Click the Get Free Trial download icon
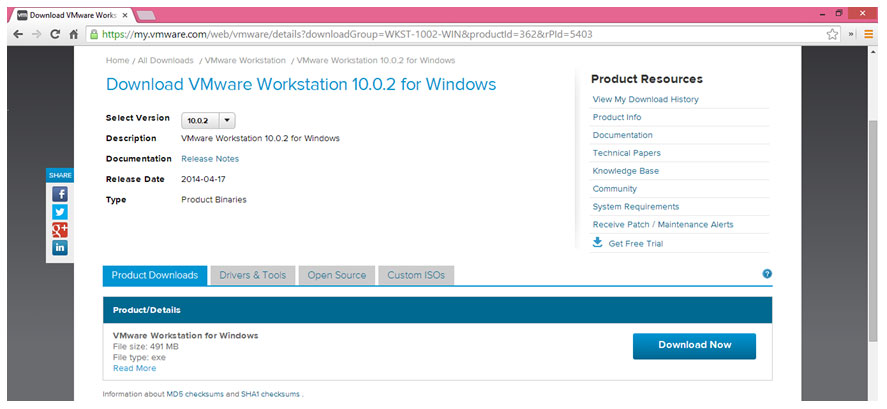This screenshot has width=887, height=409. point(597,243)
